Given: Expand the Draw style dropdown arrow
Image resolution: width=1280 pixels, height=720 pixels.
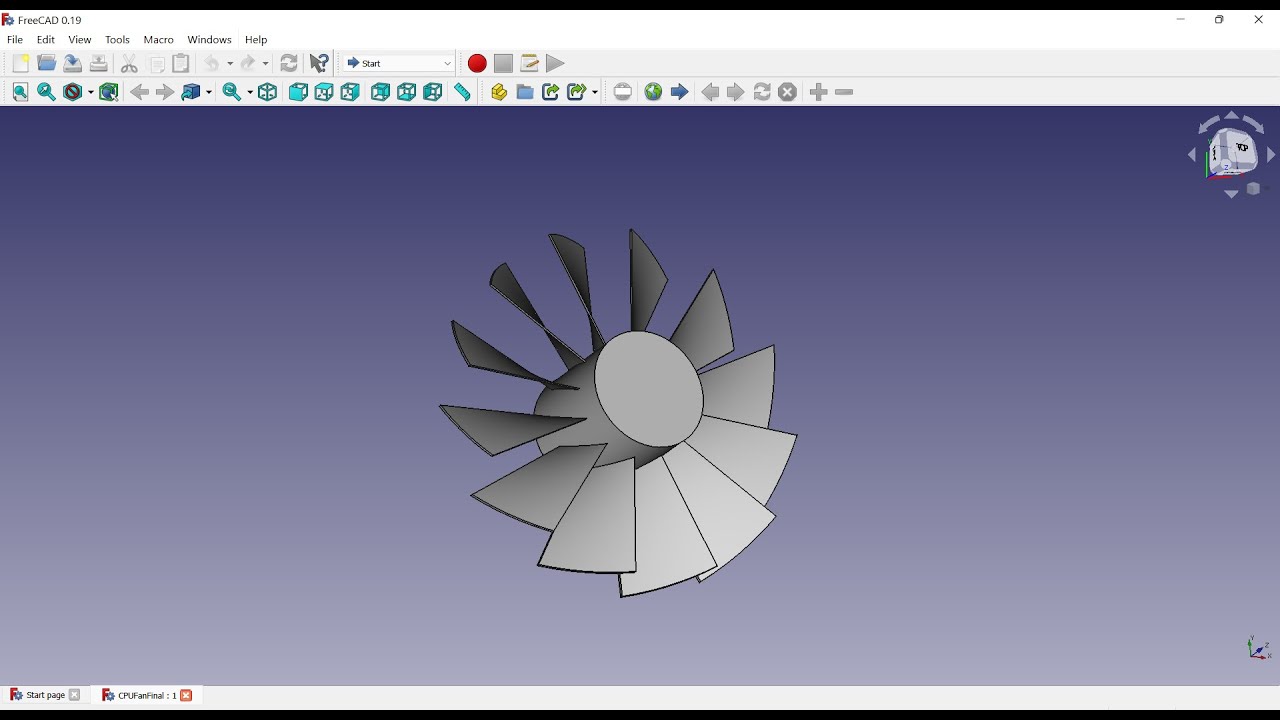Looking at the screenshot, I should pos(90,92).
